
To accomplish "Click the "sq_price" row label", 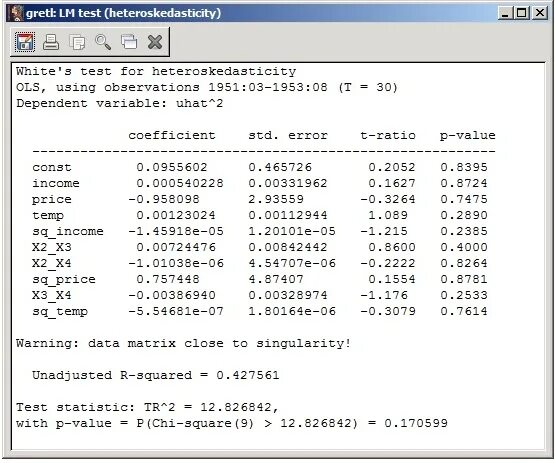I will coord(64,279).
